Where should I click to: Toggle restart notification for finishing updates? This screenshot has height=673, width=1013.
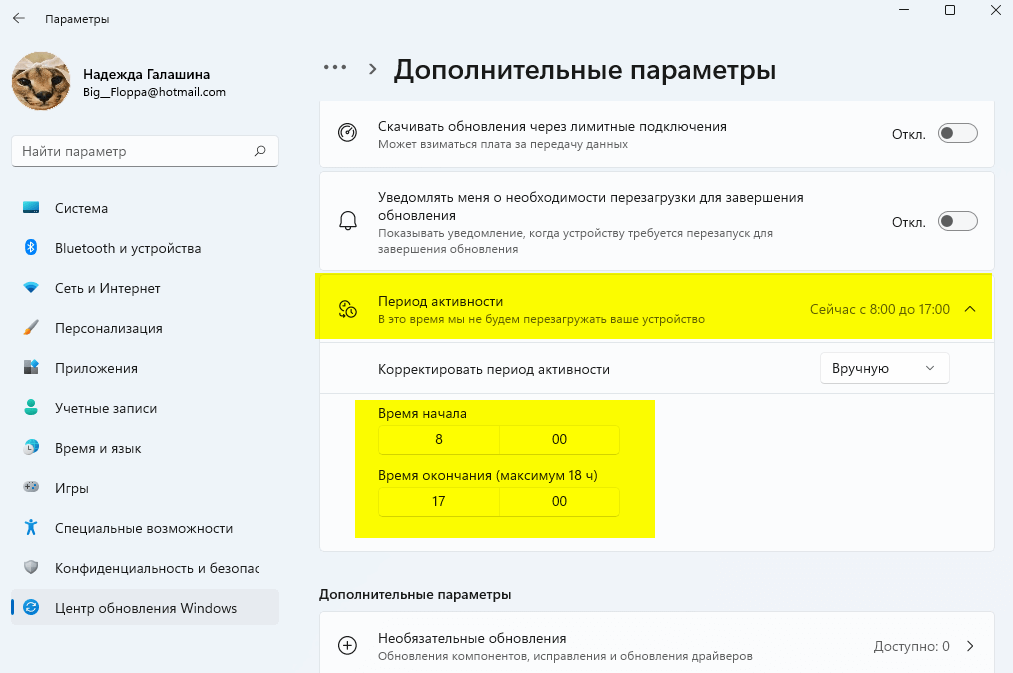click(x=957, y=222)
